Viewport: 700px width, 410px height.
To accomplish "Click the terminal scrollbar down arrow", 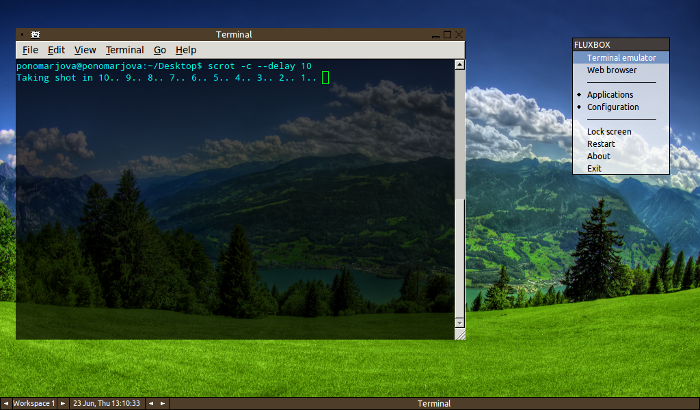I will tap(459, 322).
